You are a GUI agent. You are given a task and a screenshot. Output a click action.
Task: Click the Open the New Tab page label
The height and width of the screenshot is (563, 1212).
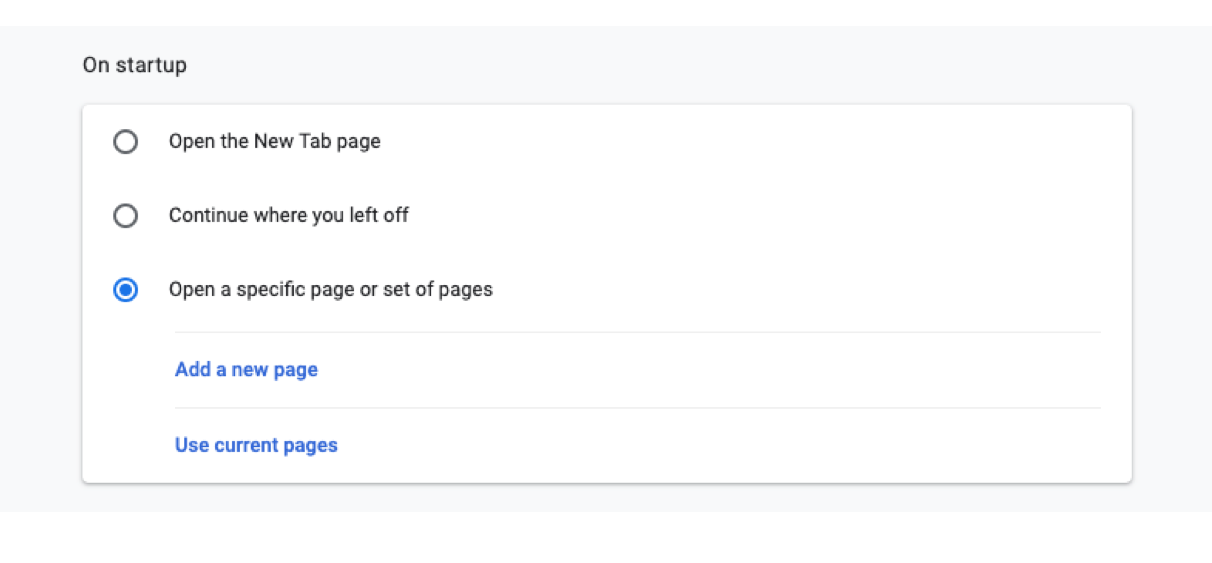[274, 142]
